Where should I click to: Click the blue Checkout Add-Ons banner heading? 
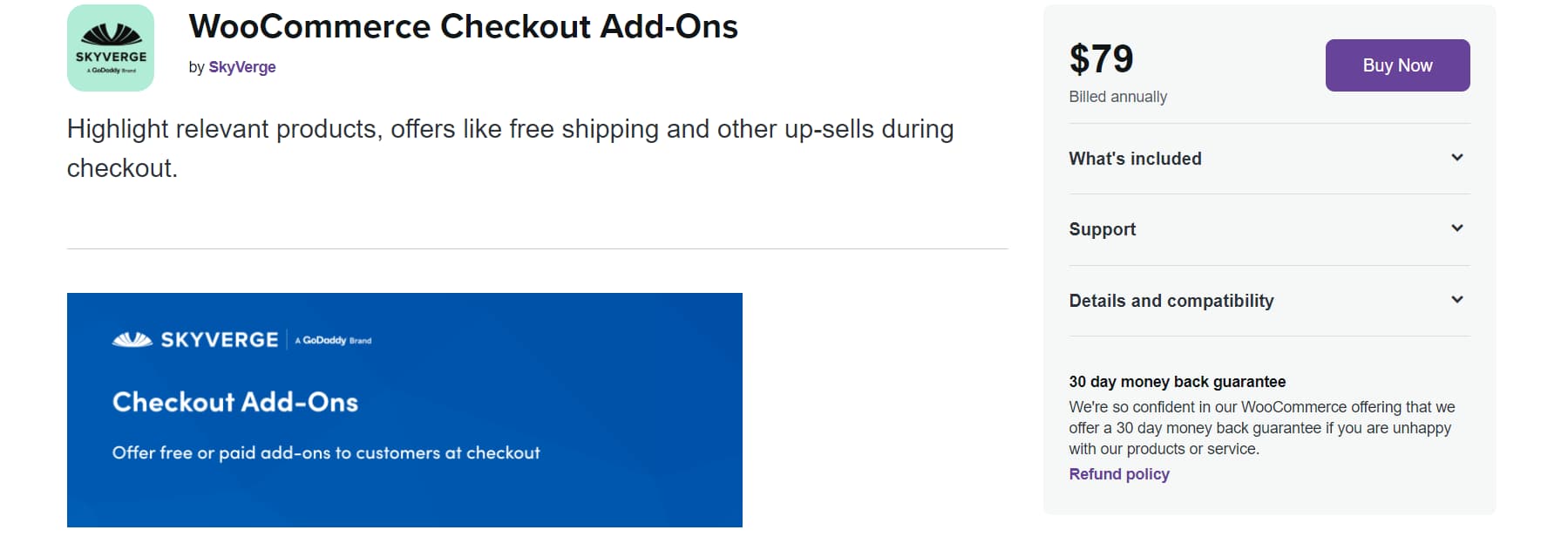click(x=235, y=402)
